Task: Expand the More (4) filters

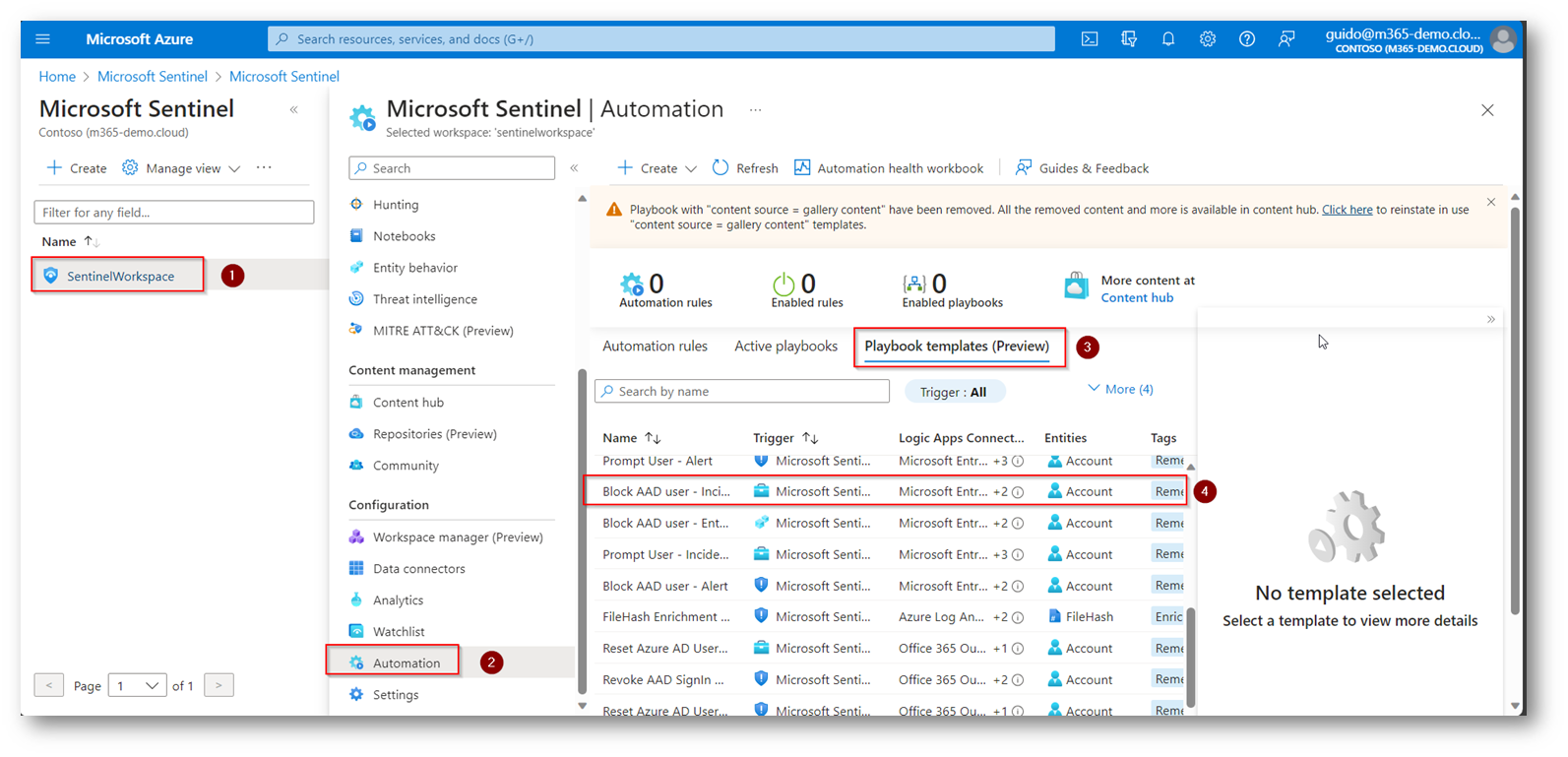Action: click(x=1120, y=390)
